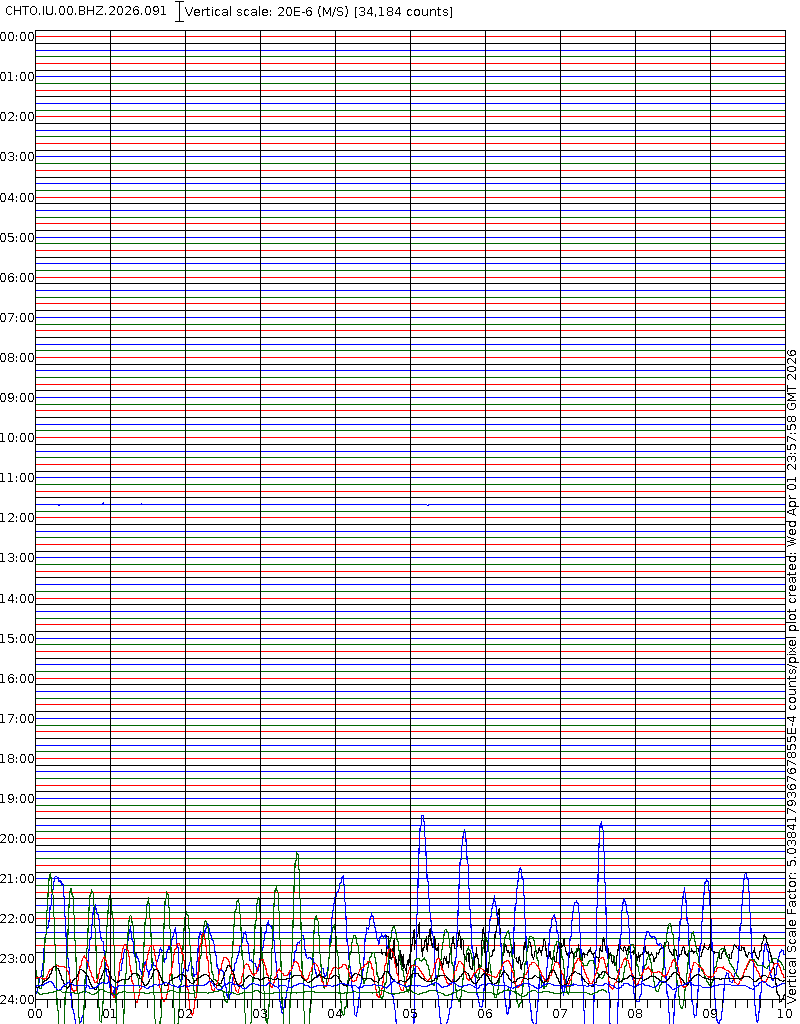Select the 00:00 hour label
This screenshot has height=1024, width=800.
[x=18, y=37]
